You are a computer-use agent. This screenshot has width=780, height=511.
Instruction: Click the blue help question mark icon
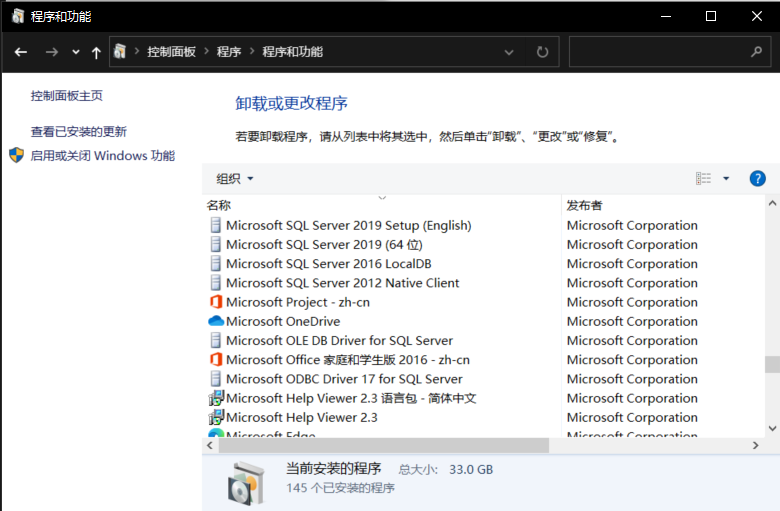(757, 178)
